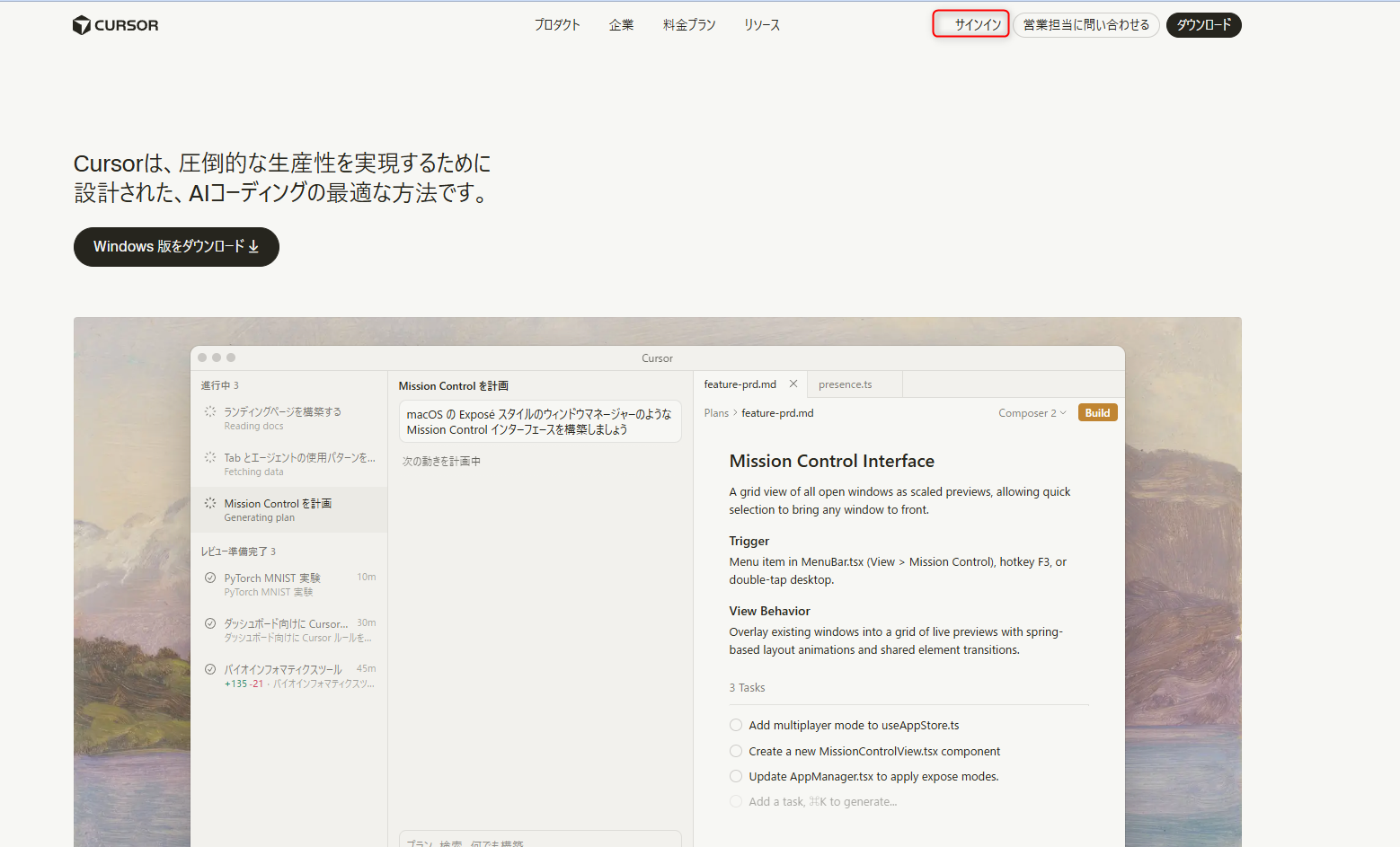Click spinner icon beside Mission Control を計画

coord(210,504)
